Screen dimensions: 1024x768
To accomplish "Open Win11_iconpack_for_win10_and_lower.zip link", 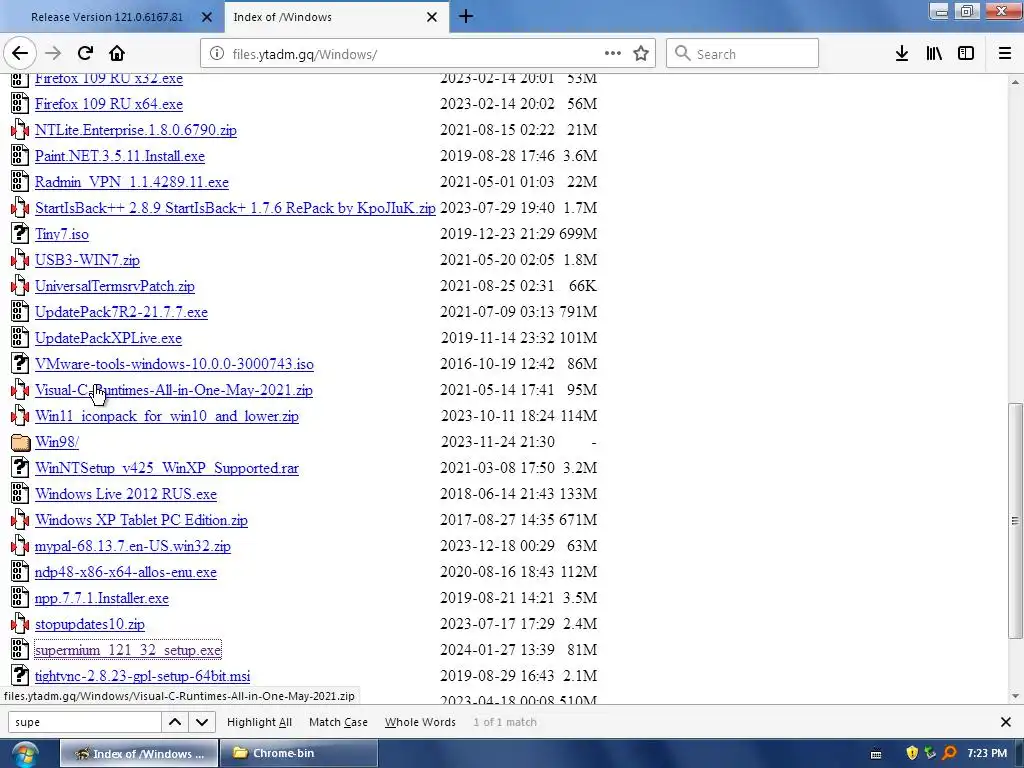I will coord(167,416).
